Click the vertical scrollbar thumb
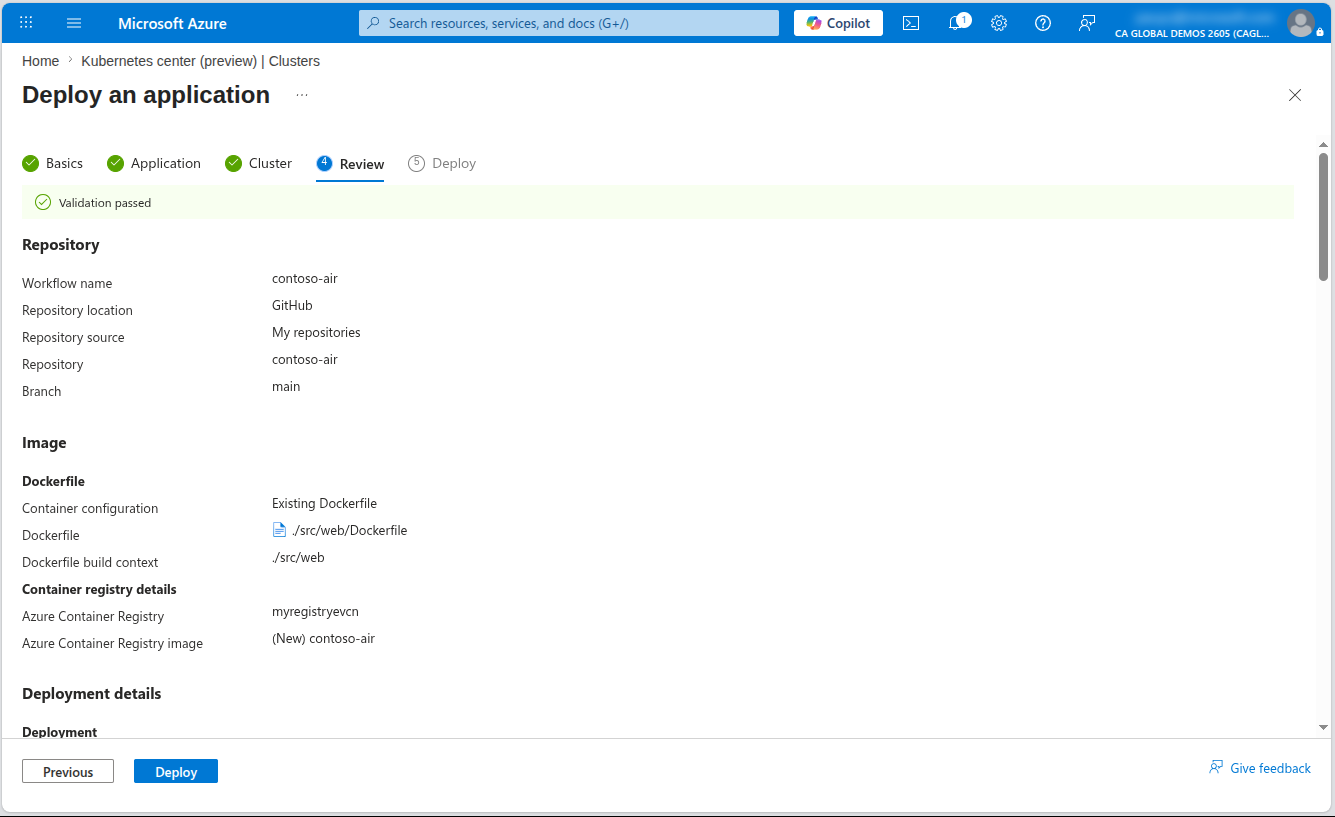This screenshot has width=1335, height=817. pyautogui.click(x=1323, y=218)
